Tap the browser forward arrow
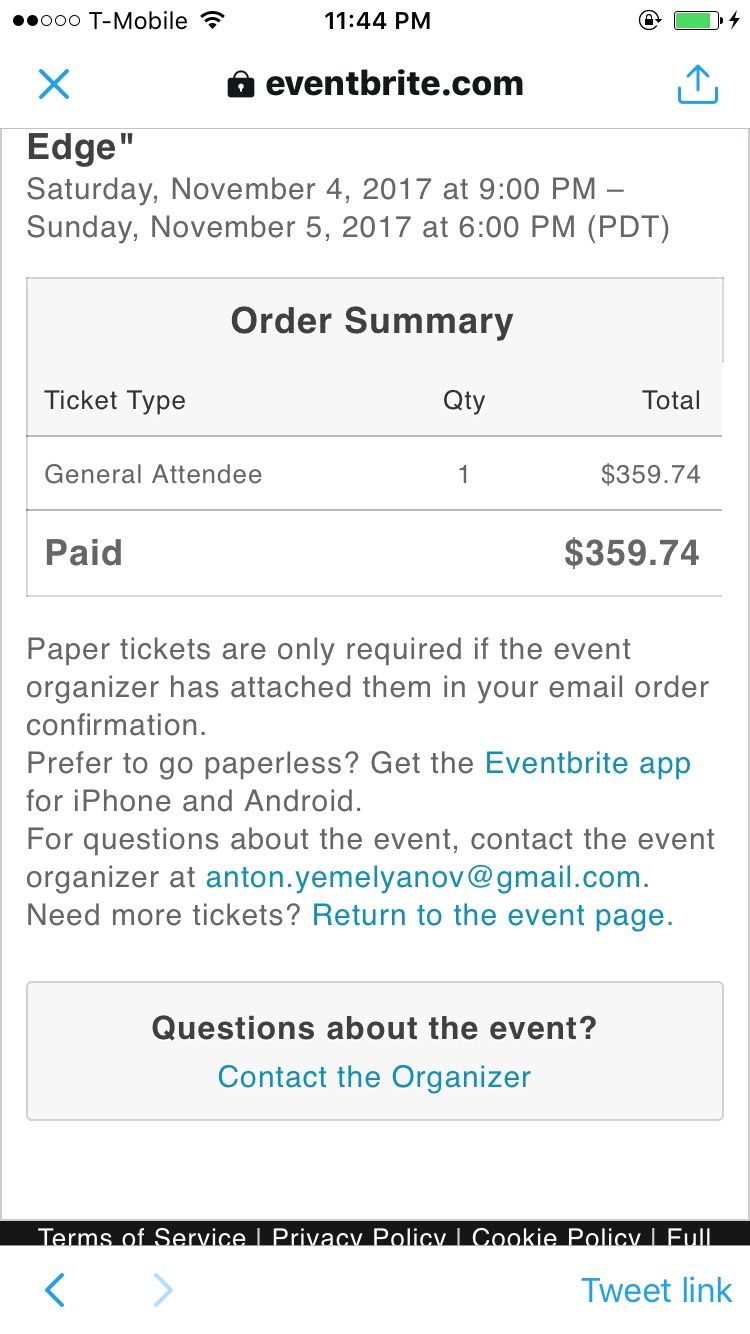 pyautogui.click(x=162, y=1290)
